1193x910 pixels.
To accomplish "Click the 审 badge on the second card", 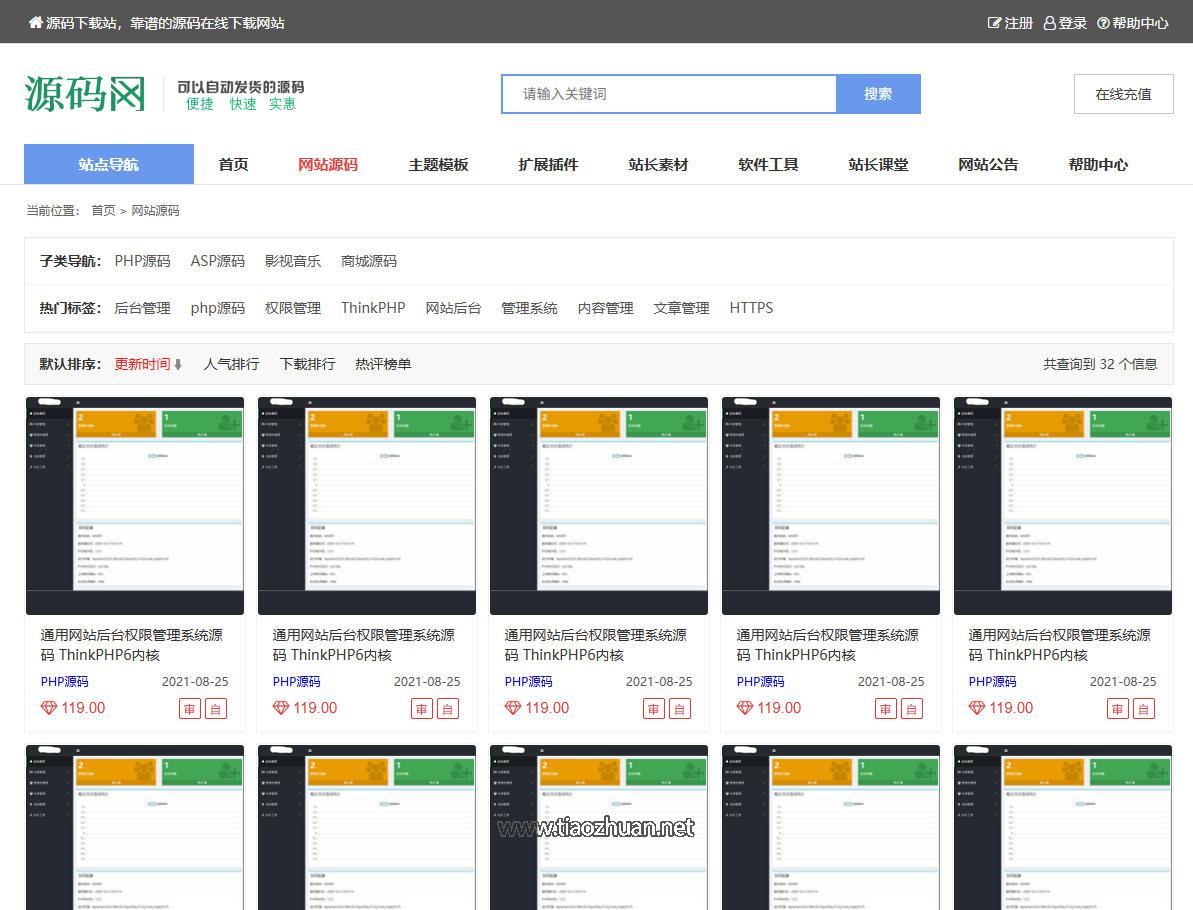I will (422, 709).
